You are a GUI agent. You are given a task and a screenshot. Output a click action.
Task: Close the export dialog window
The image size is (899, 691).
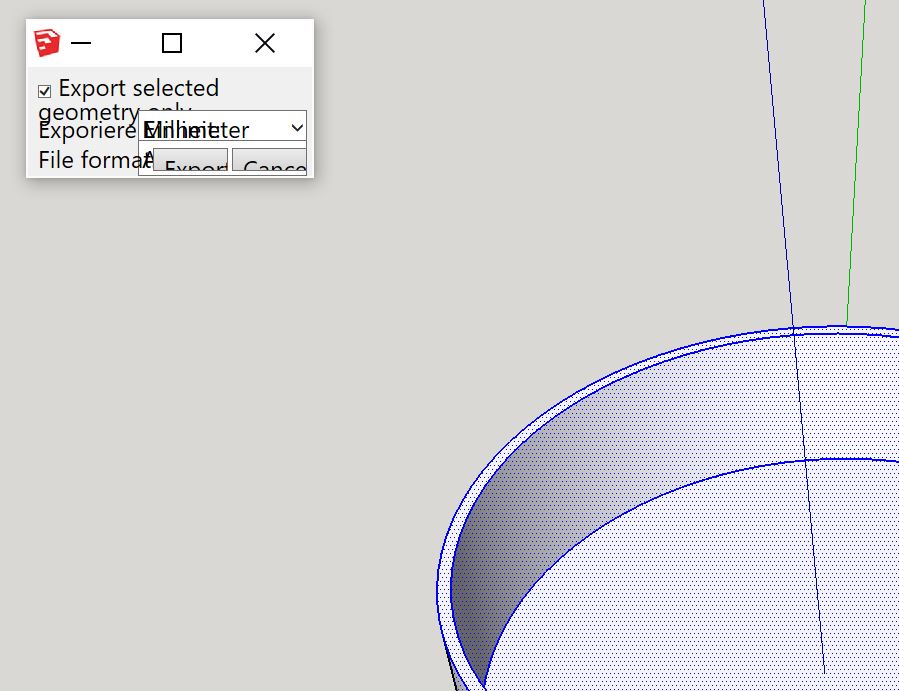click(x=264, y=43)
